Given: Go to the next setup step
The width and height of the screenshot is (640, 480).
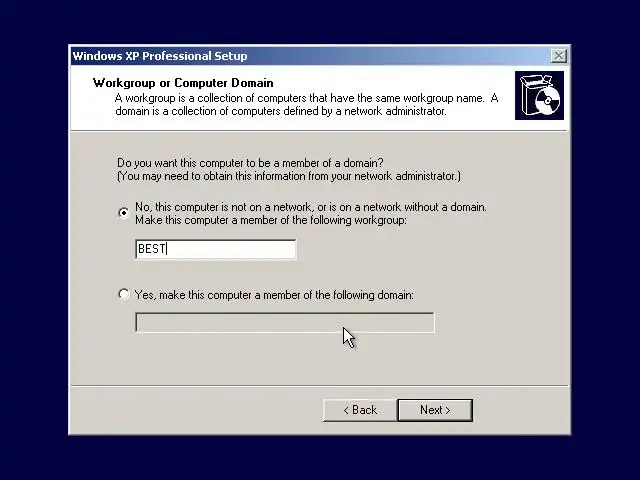Looking at the screenshot, I should (435, 410).
